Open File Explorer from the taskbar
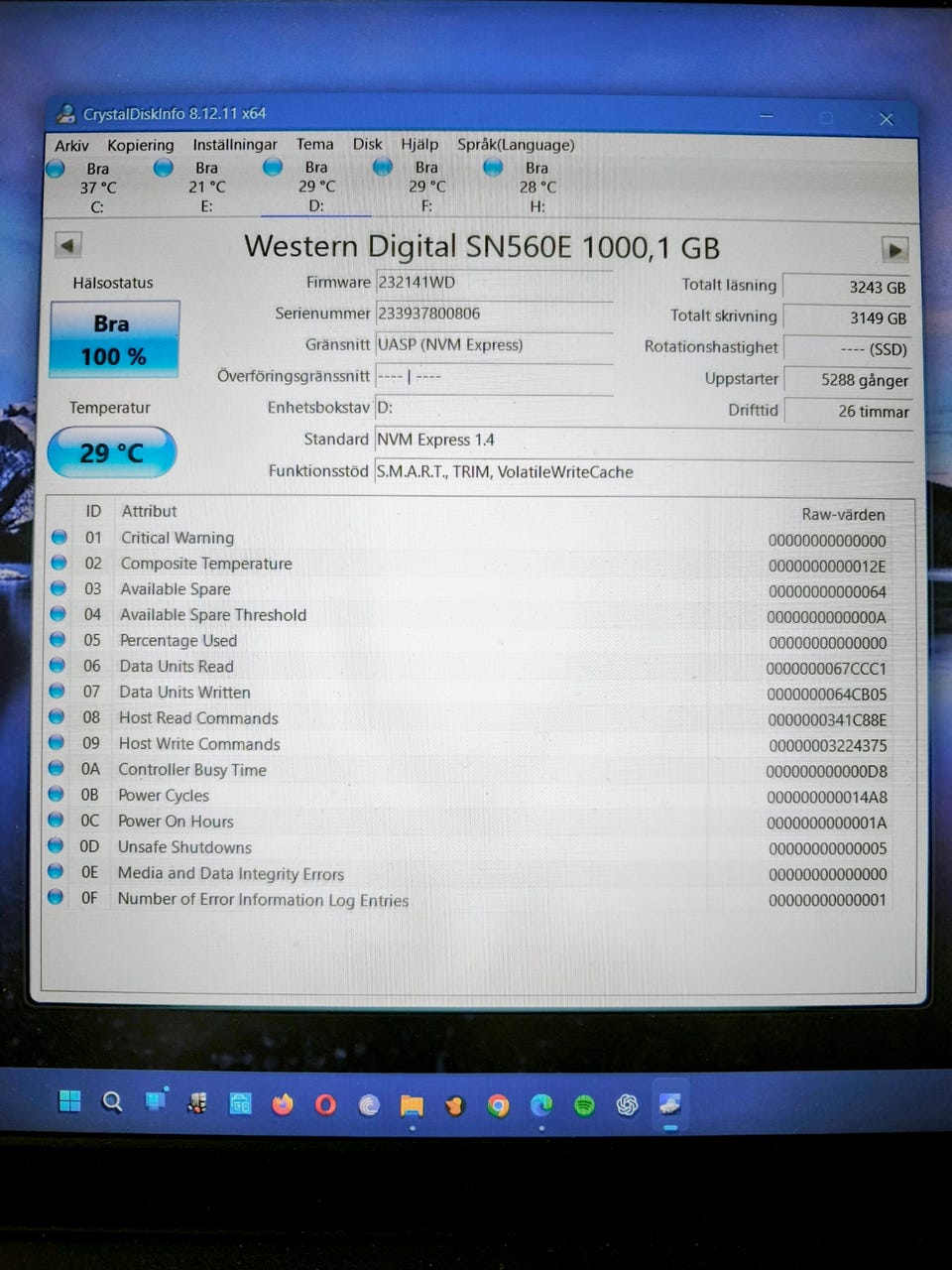Screen dimensions: 952x1270 click(x=412, y=1105)
